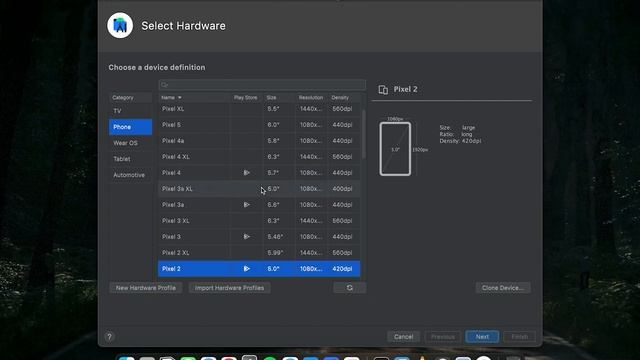Select the Pixel 4 XL row
Viewport: 640px width, 360px height.
[259, 157]
